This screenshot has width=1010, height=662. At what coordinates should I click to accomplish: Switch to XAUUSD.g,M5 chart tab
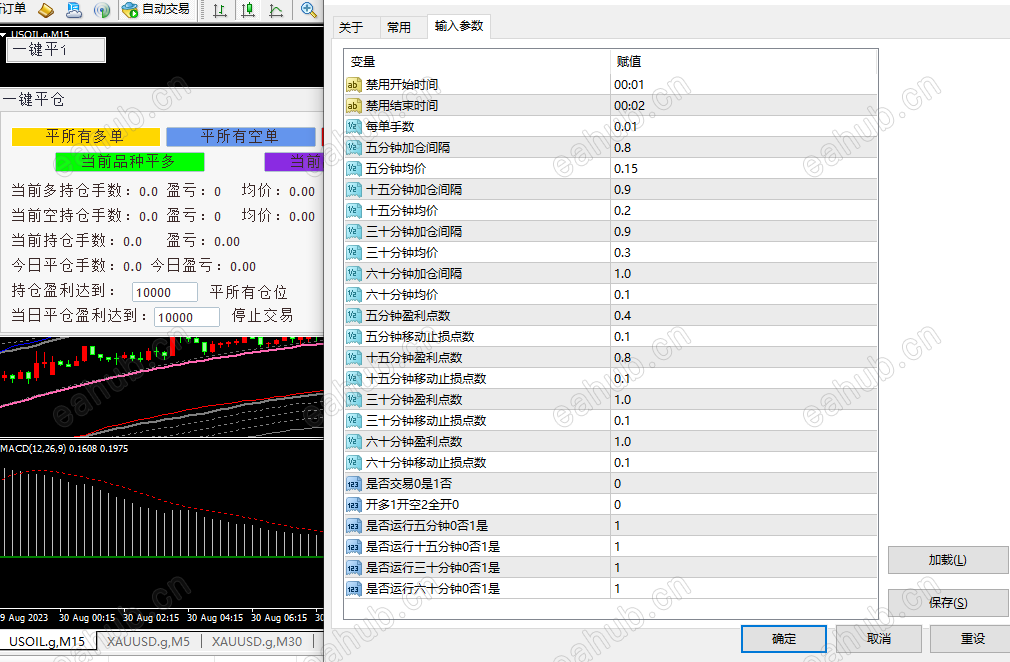click(148, 641)
